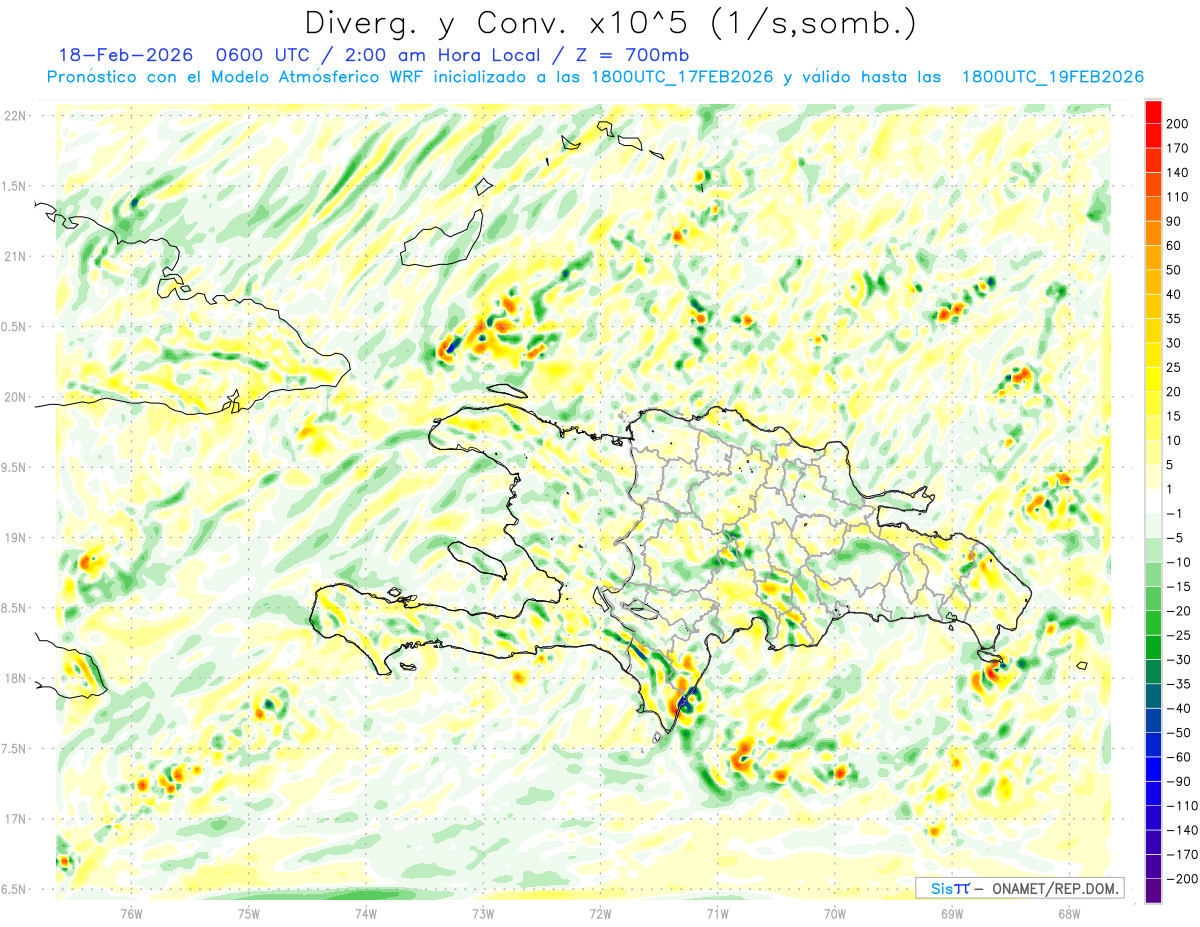This screenshot has width=1200, height=927.
Task: Click the colorbar value '-40'
Action: click(1178, 708)
